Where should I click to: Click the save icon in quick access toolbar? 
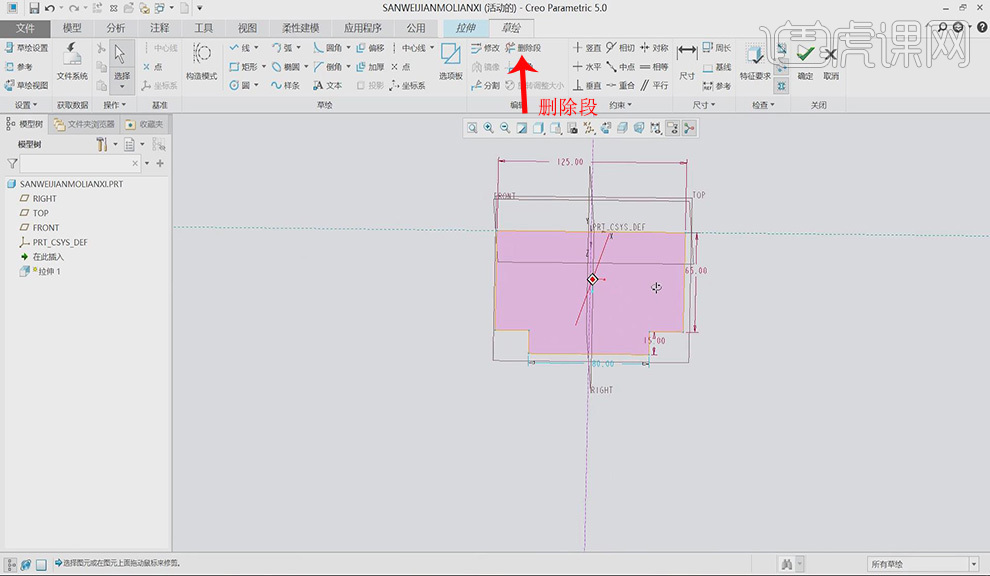point(33,8)
